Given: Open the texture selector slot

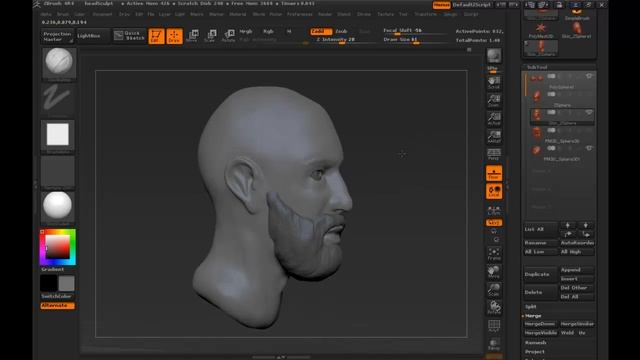Looking at the screenshot, I should tap(58, 172).
